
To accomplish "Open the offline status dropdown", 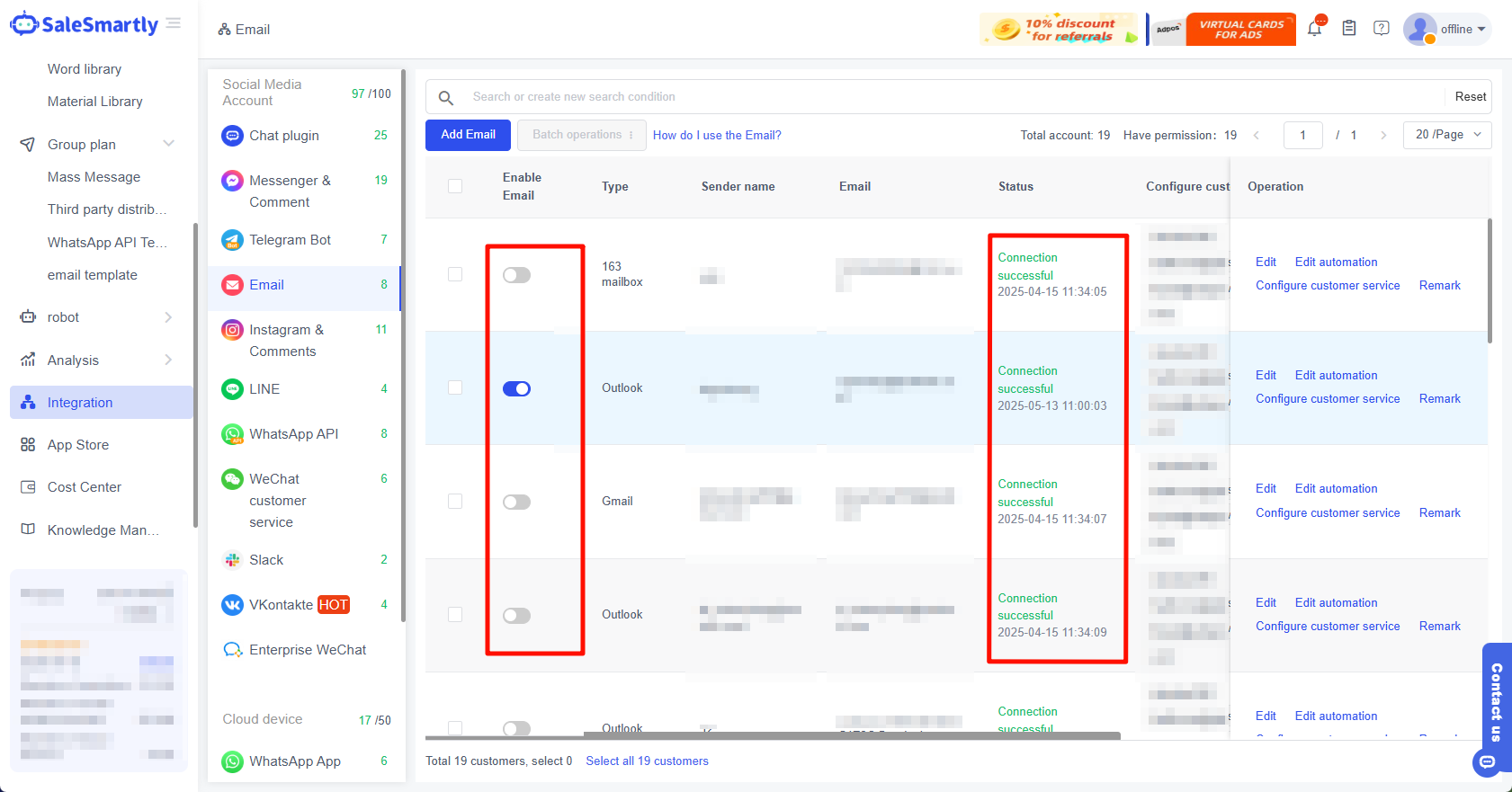I will (1463, 30).
